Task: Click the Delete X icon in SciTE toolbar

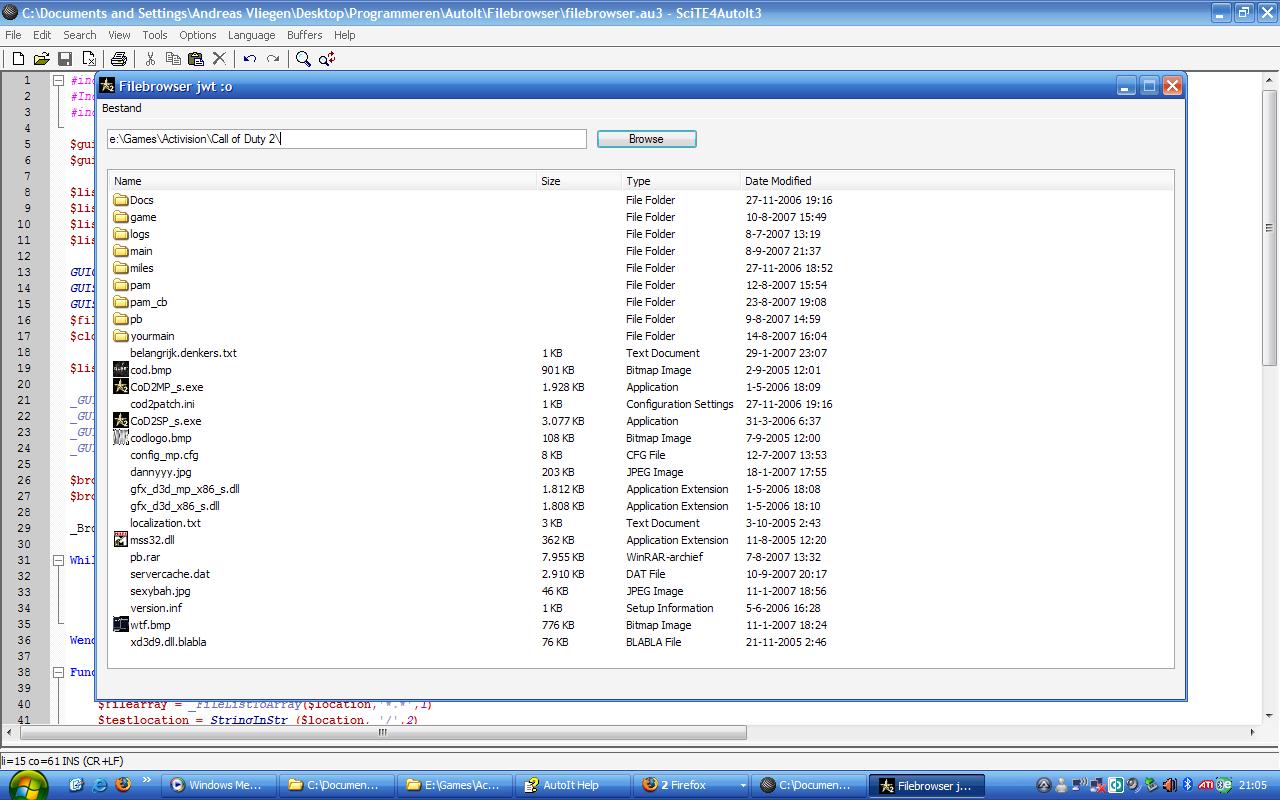Action: pos(219,59)
